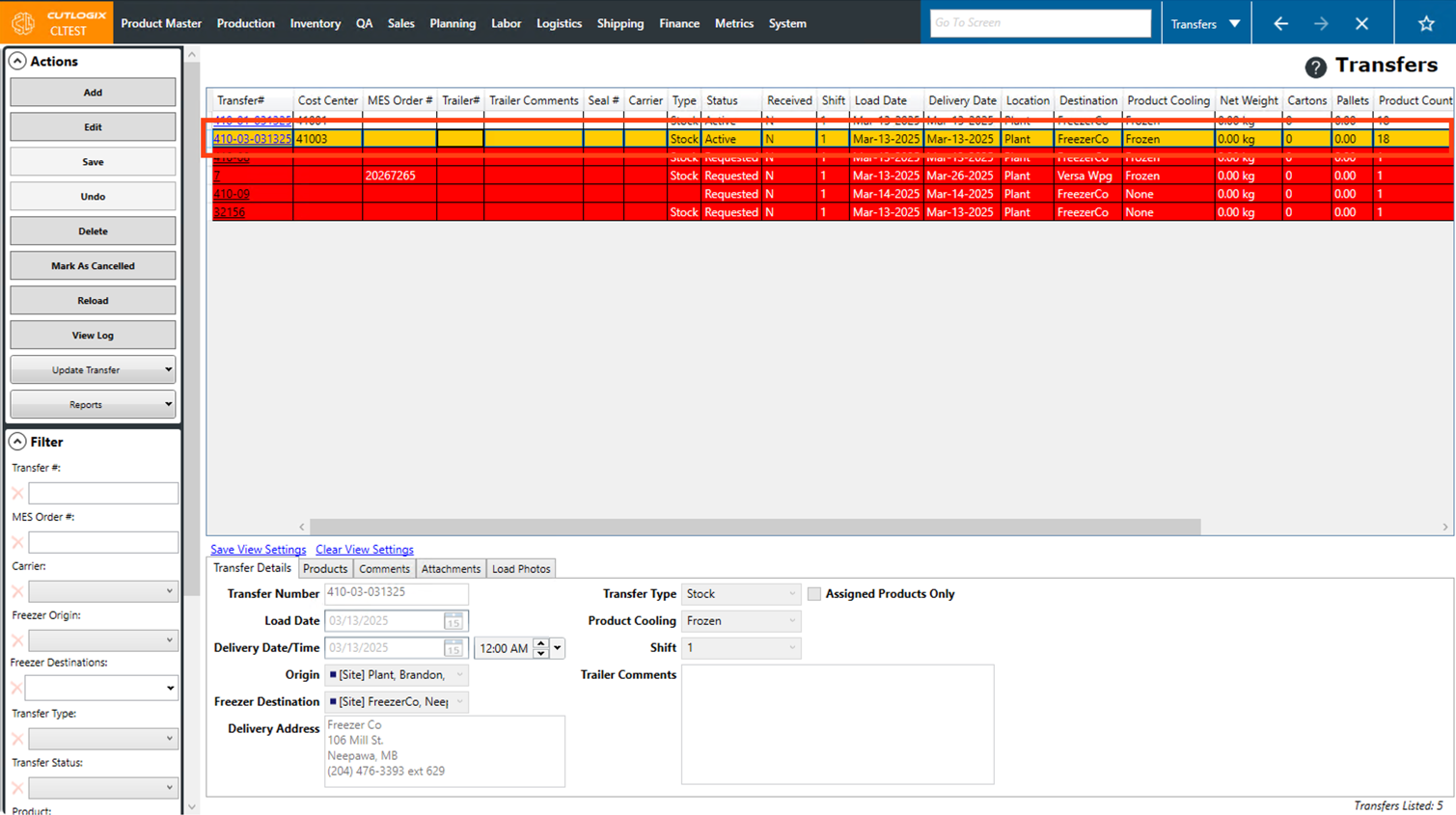The width and height of the screenshot is (1456, 815).
Task: Click the grid's horizontal scrollbar
Action: click(x=753, y=527)
